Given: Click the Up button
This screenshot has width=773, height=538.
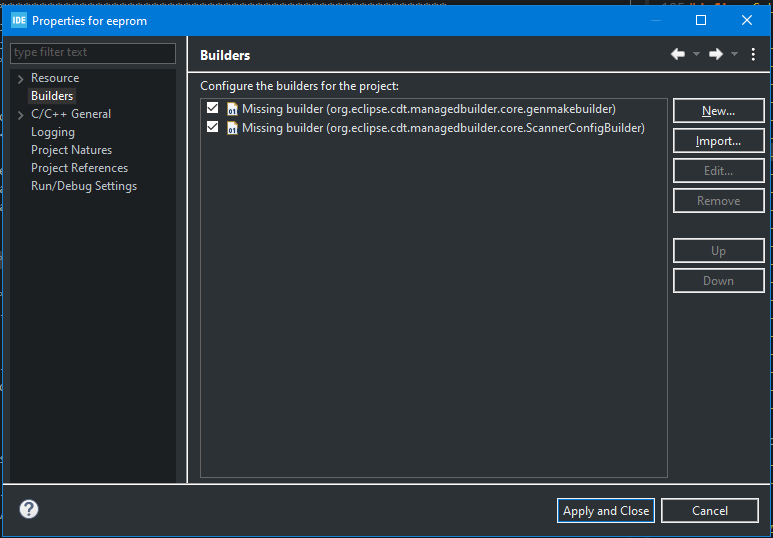Looking at the screenshot, I should 718,251.
